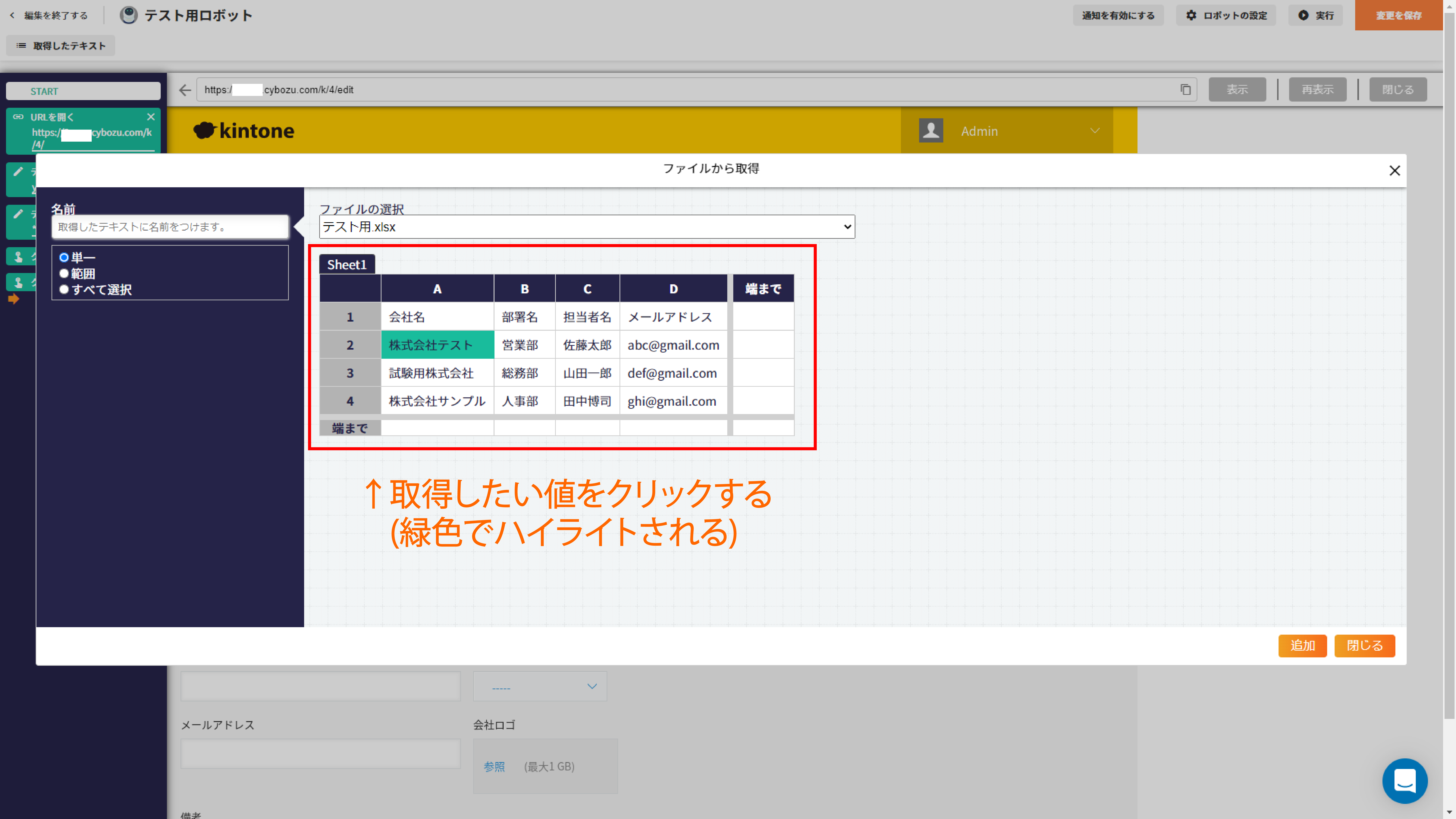Viewport: 1456px width, 819px height.
Task: Click the orange arrow marker in sidebar
Action: [x=14, y=299]
